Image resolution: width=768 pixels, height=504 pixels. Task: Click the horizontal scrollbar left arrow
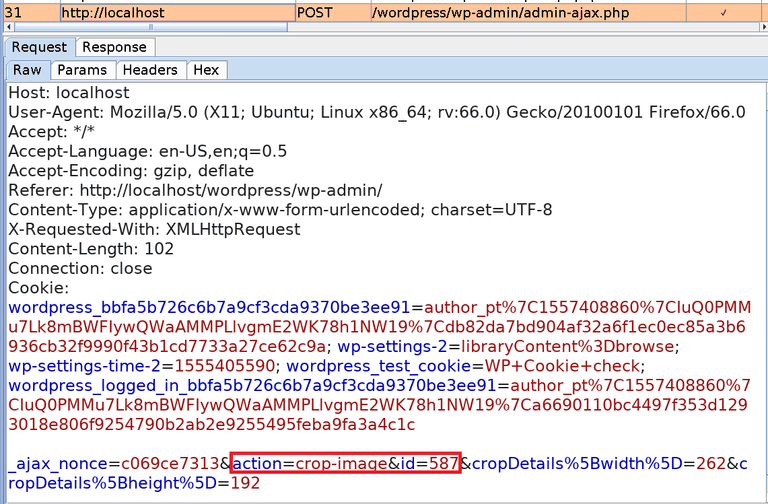point(8,27)
